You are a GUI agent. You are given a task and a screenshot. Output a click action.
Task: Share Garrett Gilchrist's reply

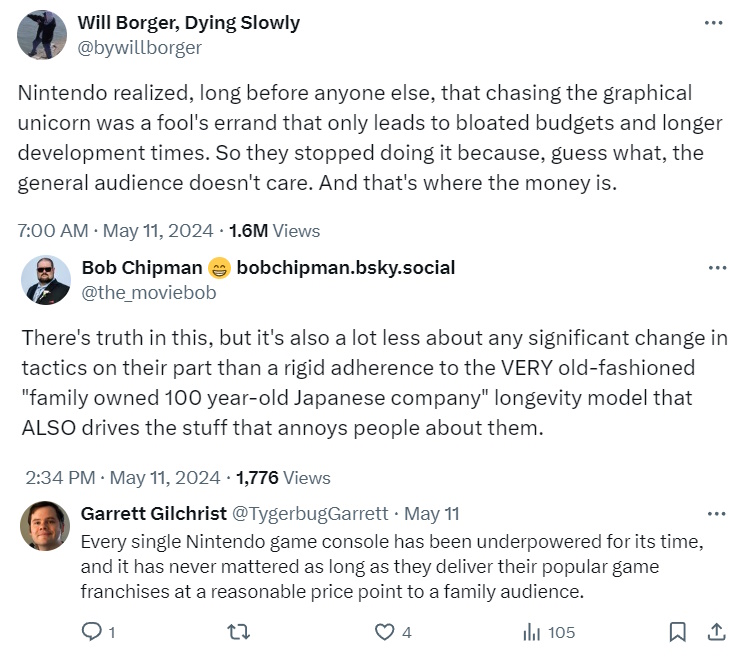tap(716, 632)
